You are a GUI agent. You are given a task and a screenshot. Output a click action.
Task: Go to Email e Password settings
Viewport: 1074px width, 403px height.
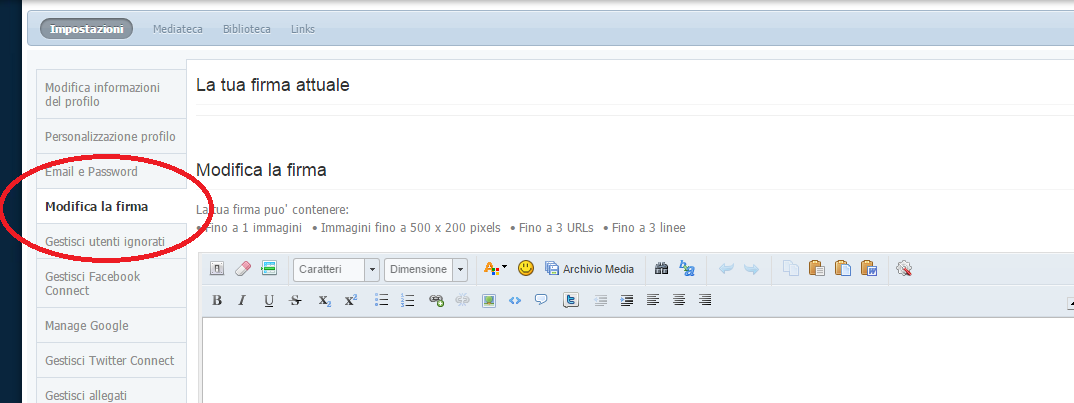pyautogui.click(x=112, y=171)
